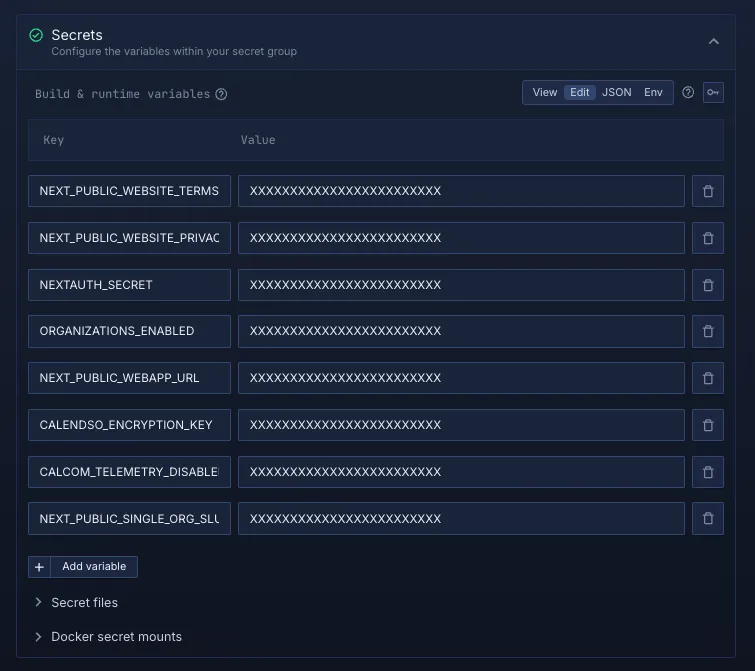Delete the NEXTAUTH_SECRET variable
Viewport: 755px width, 671px height.
(x=707, y=285)
